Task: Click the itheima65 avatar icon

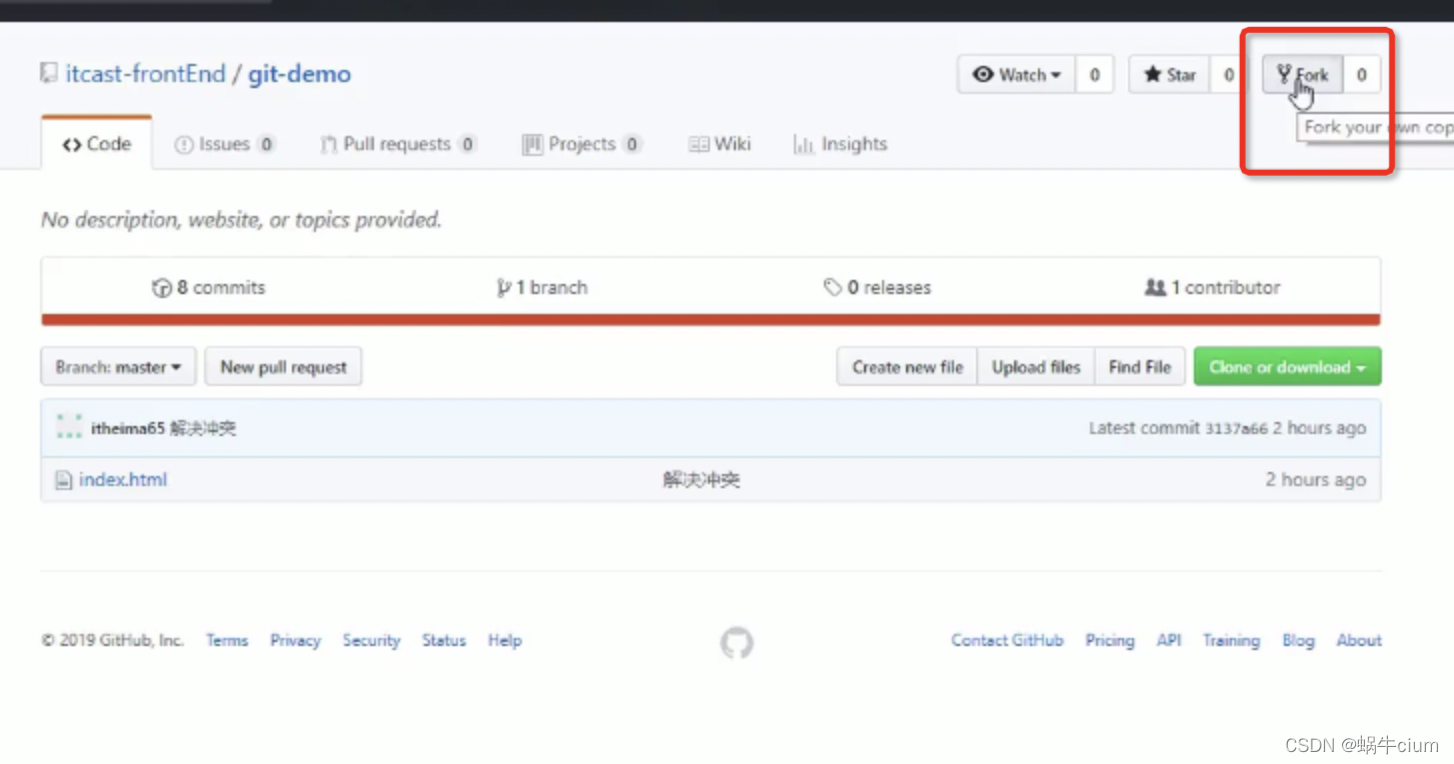Action: click(x=69, y=427)
